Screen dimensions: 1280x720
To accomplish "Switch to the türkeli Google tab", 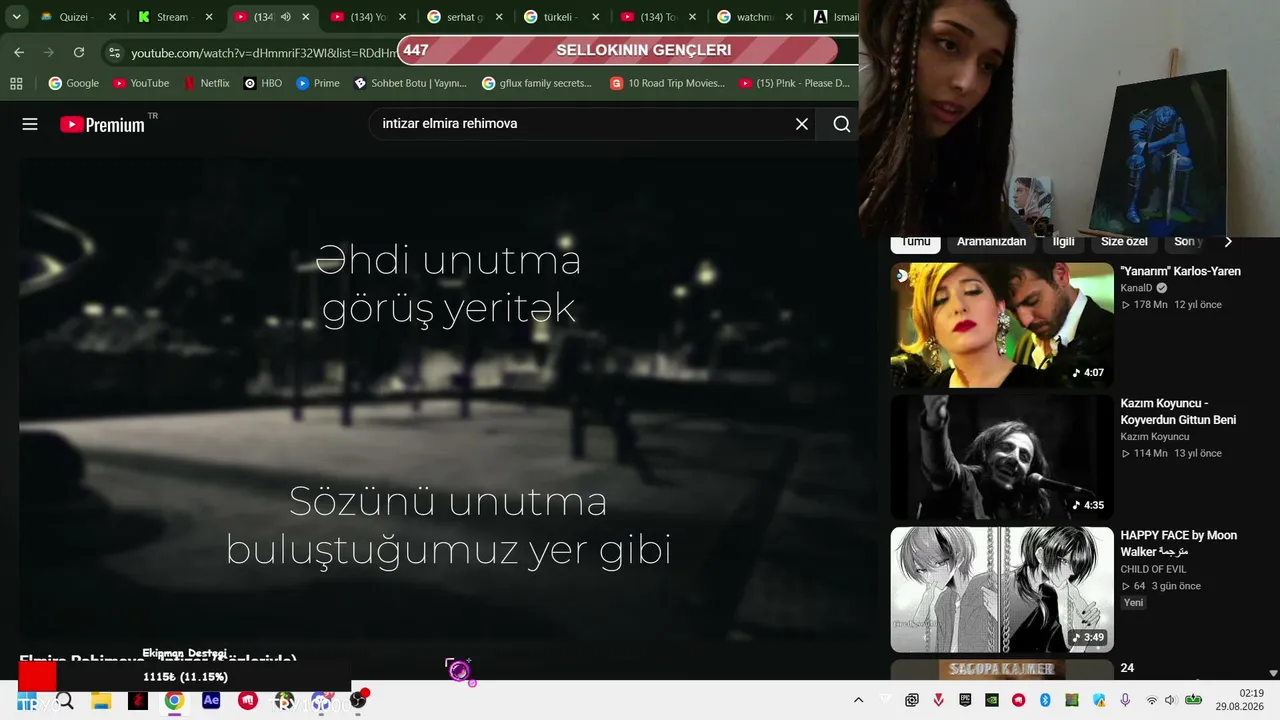I will pos(560,17).
